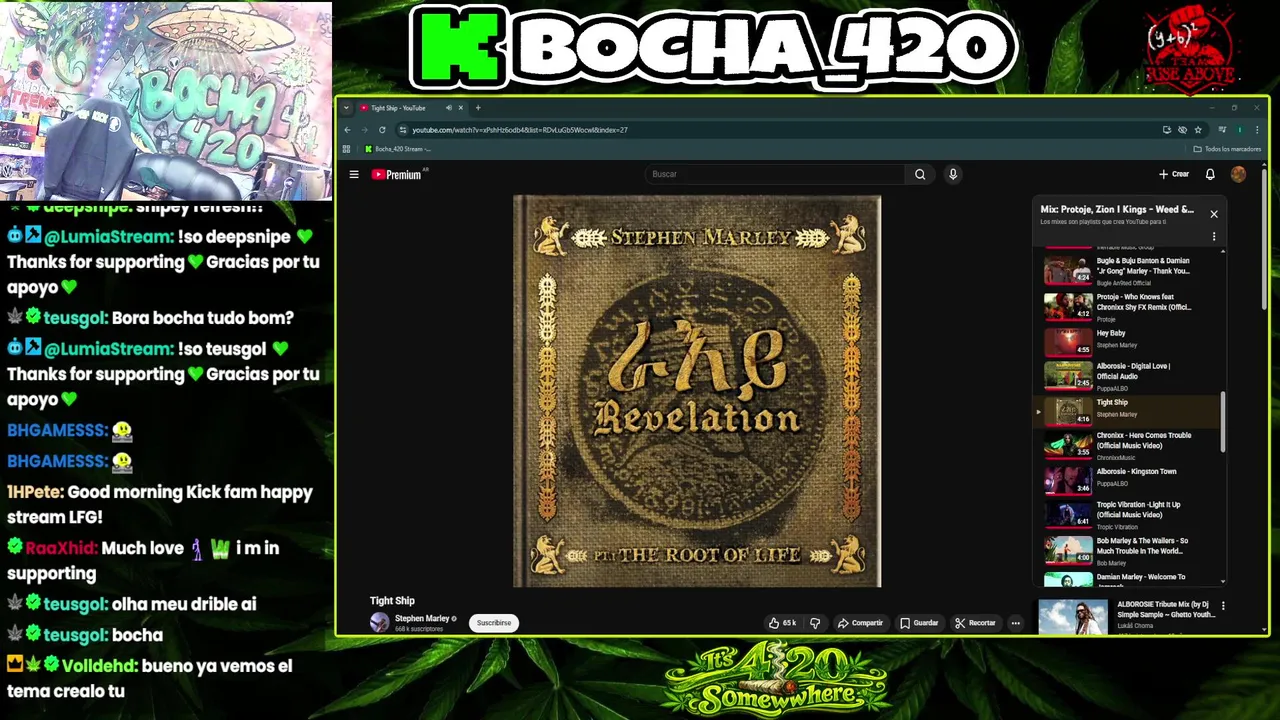Open a new browser tab
This screenshot has width=1280, height=720.
coord(478,108)
